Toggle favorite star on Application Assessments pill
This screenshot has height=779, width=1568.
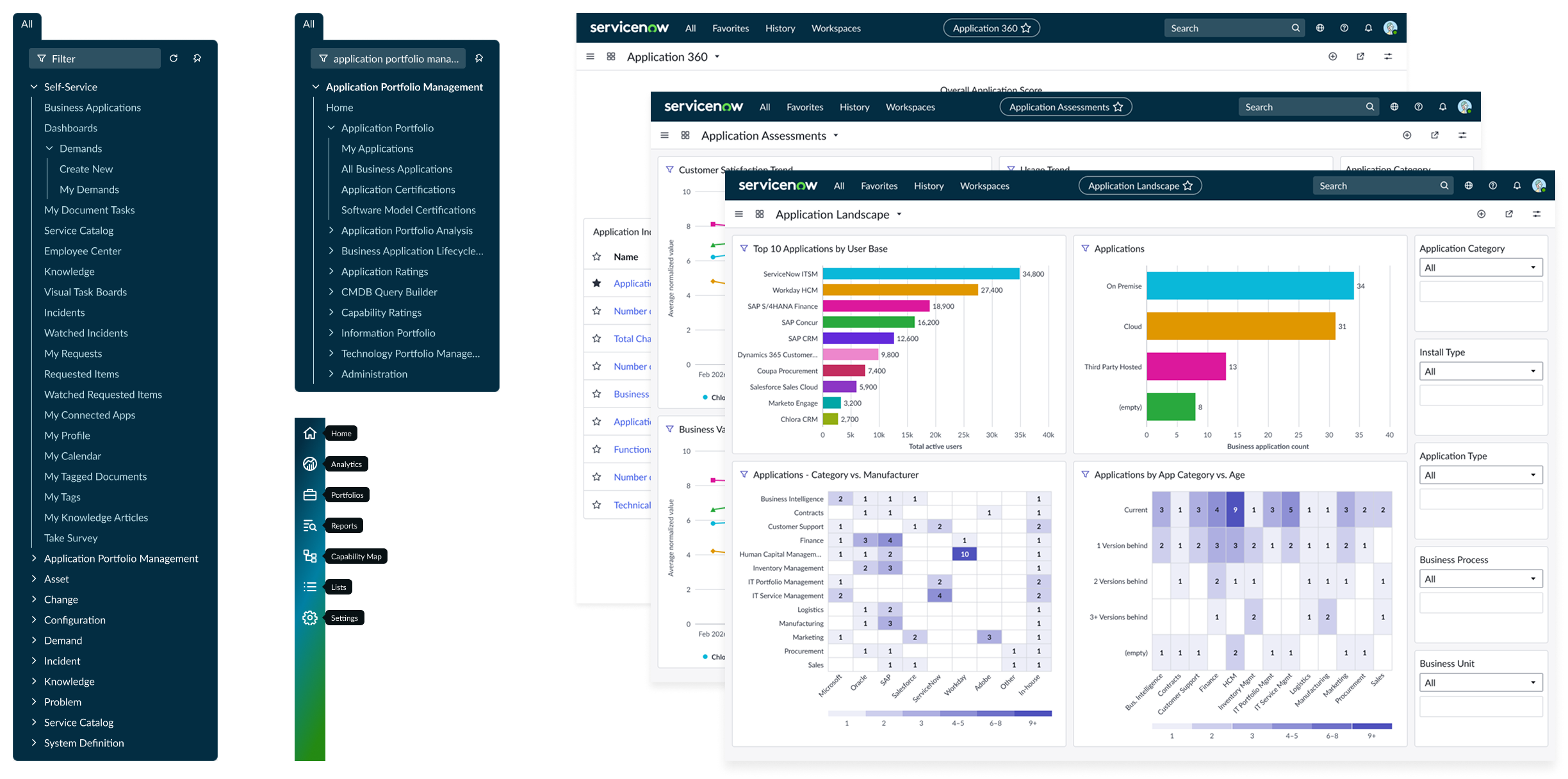pos(1118,107)
